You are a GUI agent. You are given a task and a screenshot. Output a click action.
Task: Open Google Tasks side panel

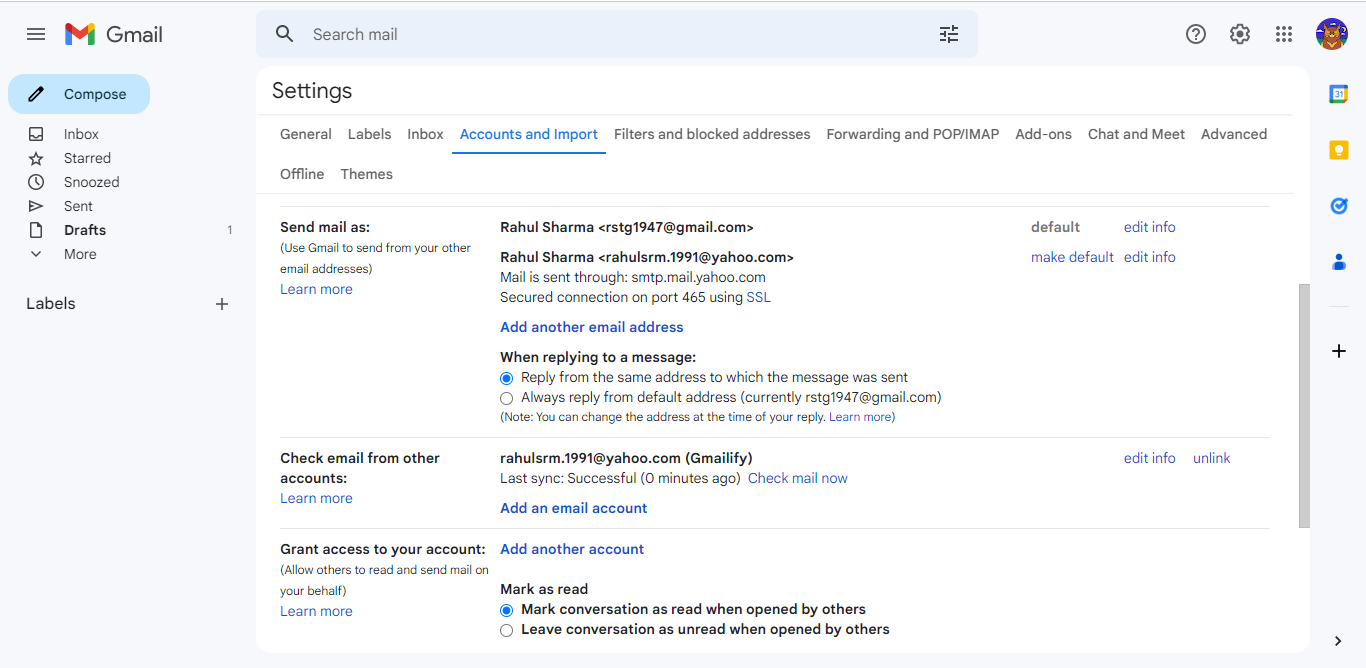click(1339, 206)
